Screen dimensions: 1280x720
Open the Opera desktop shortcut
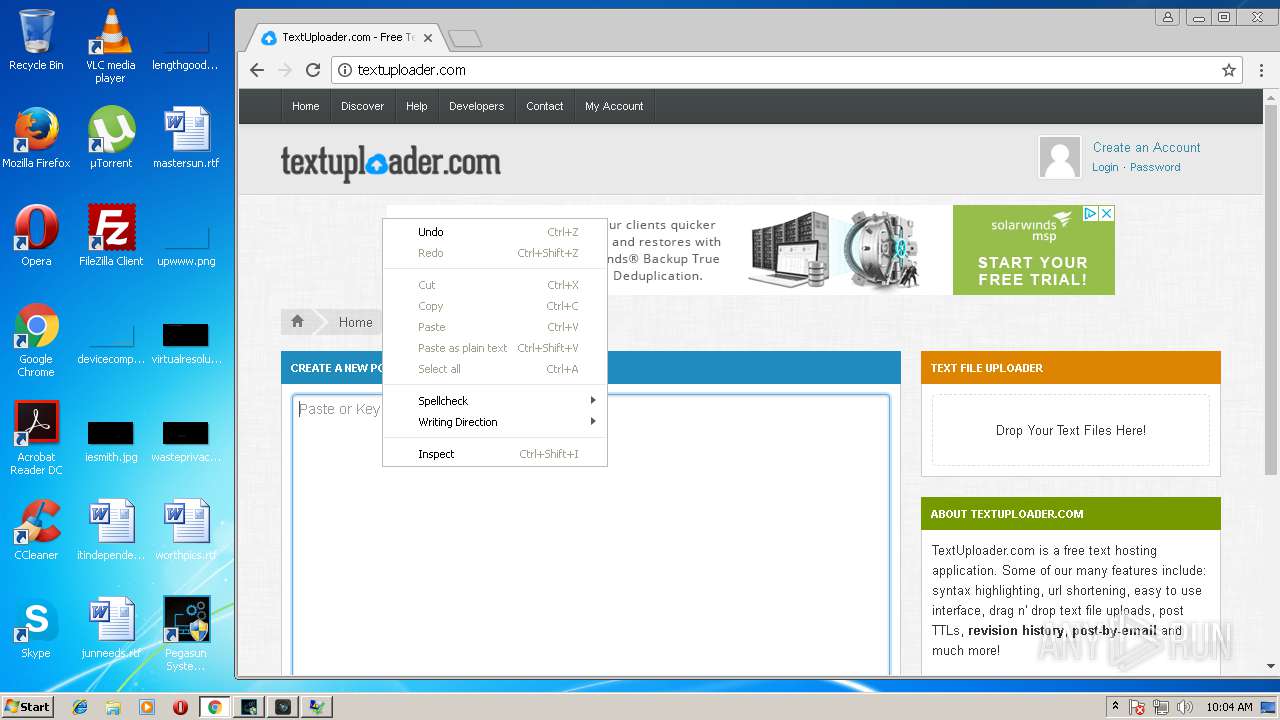(36, 236)
